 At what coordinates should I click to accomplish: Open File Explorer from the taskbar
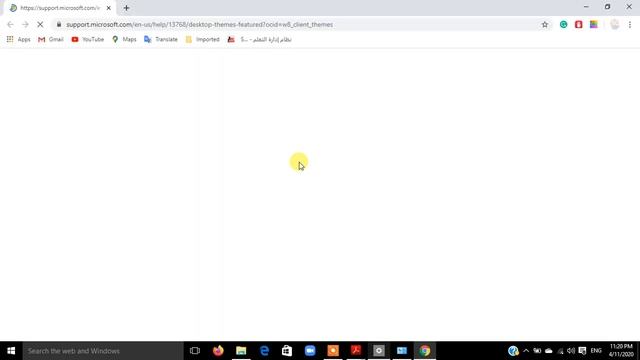tap(241, 351)
